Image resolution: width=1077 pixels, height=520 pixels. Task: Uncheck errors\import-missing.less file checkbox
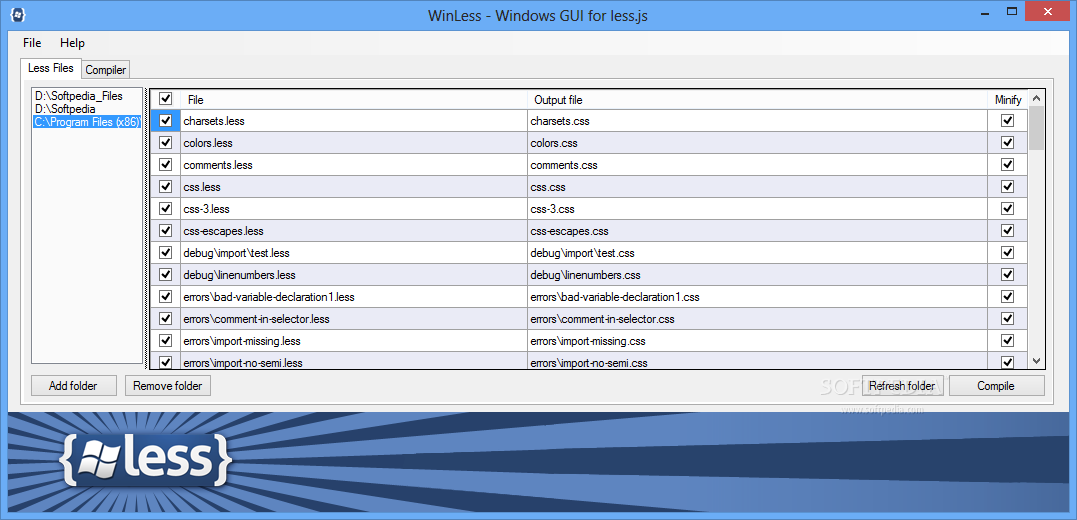[x=166, y=341]
